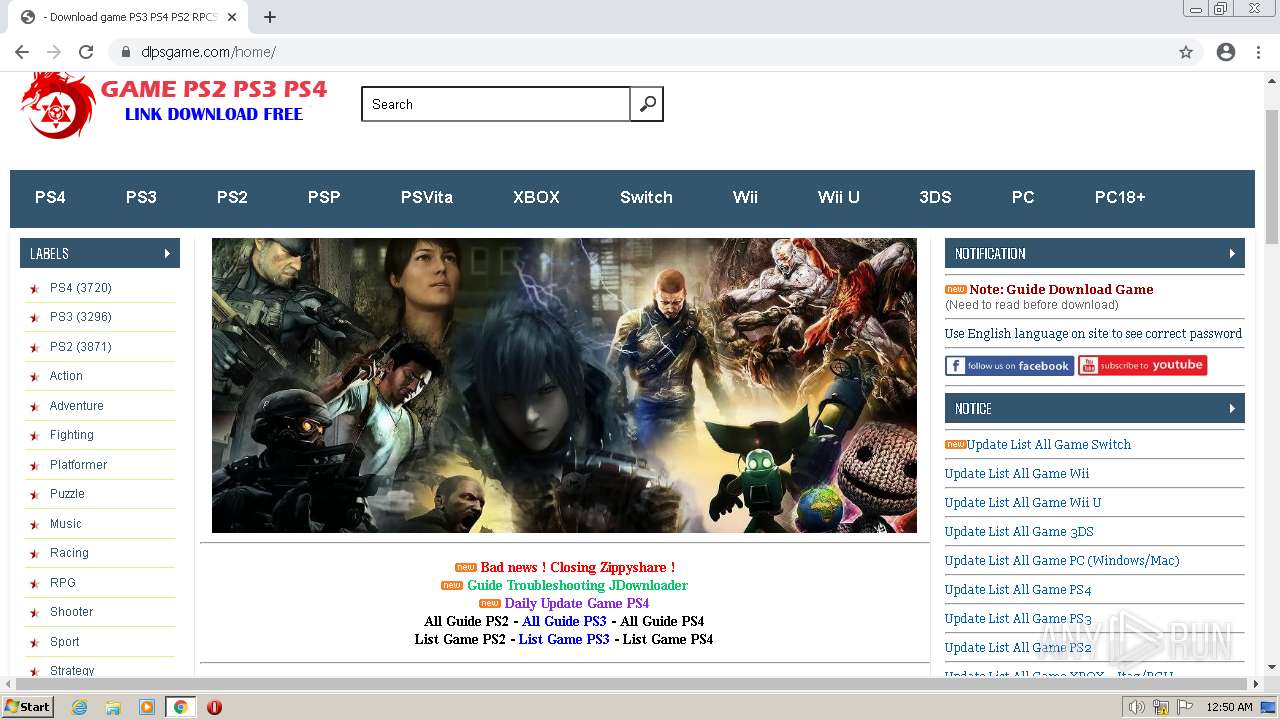The height and width of the screenshot is (720, 1280).
Task: Open Chrome three-dot menu
Action: click(1258, 52)
